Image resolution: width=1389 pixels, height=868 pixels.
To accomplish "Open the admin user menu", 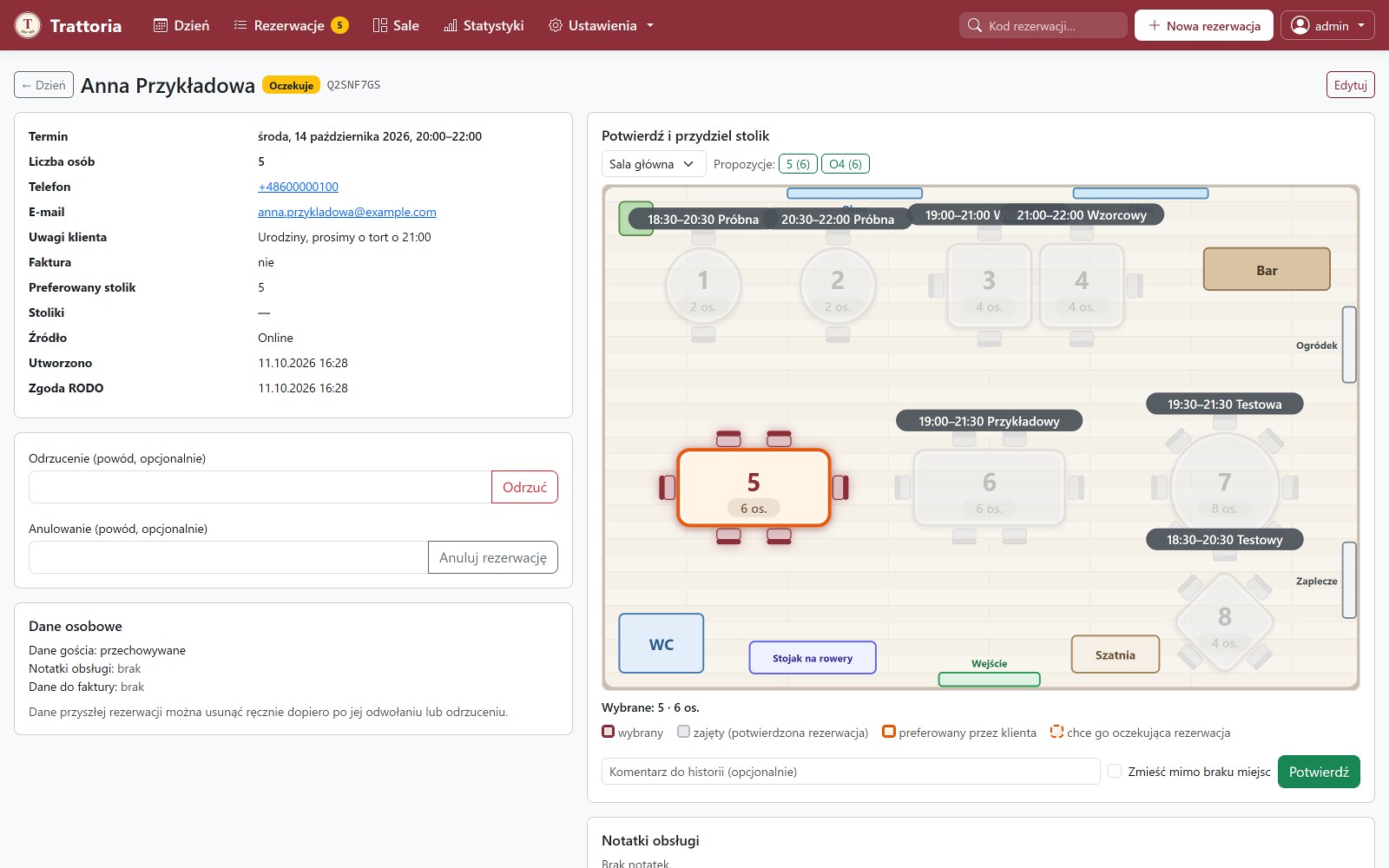I will (x=1327, y=25).
